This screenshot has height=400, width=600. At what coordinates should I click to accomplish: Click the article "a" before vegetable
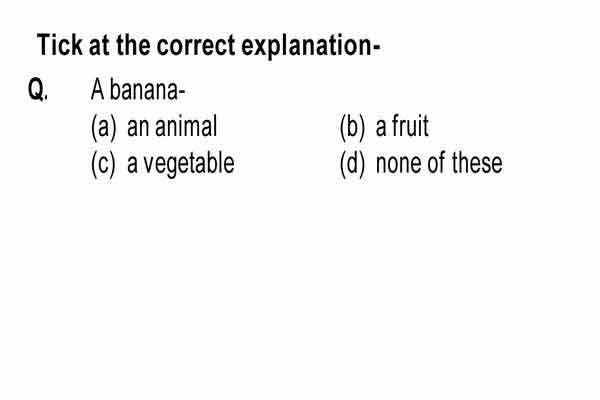pyautogui.click(x=132, y=165)
